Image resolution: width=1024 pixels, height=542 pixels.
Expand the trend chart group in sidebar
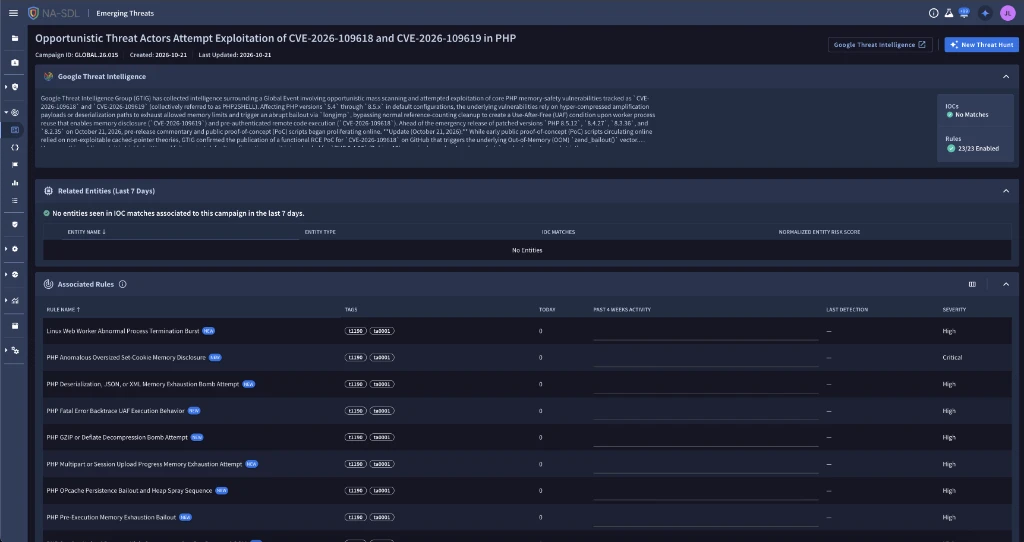pos(7,301)
